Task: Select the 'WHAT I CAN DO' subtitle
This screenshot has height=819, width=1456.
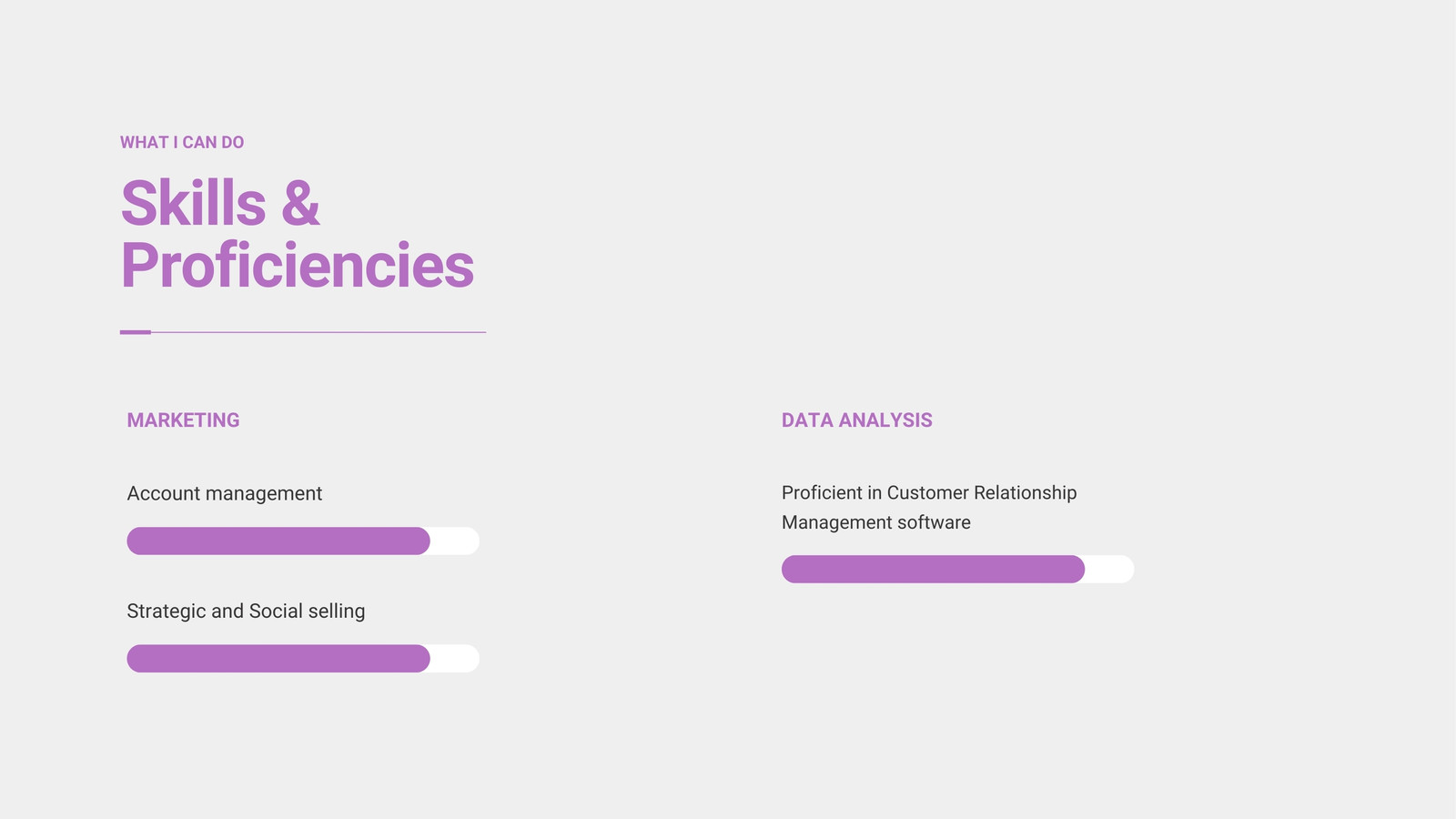Action: (x=182, y=142)
